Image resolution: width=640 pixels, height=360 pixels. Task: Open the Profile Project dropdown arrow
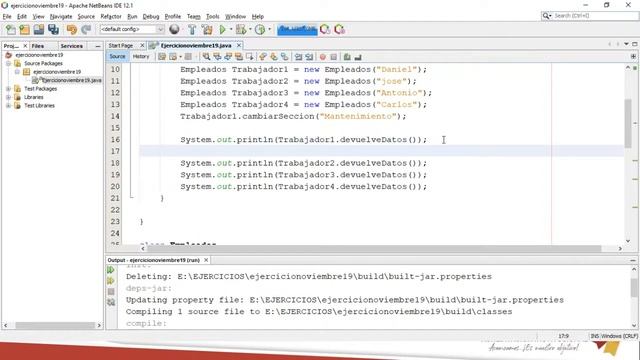point(269,29)
